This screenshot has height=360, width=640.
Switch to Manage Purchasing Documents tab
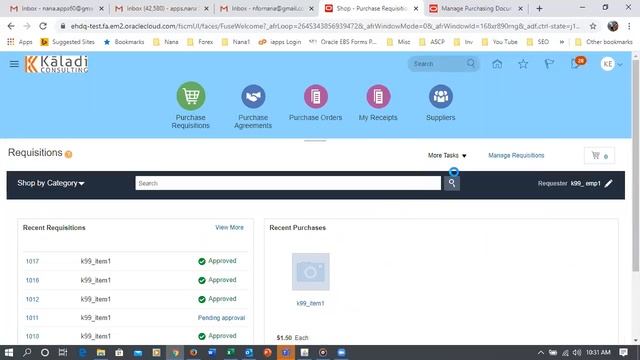coord(477,8)
